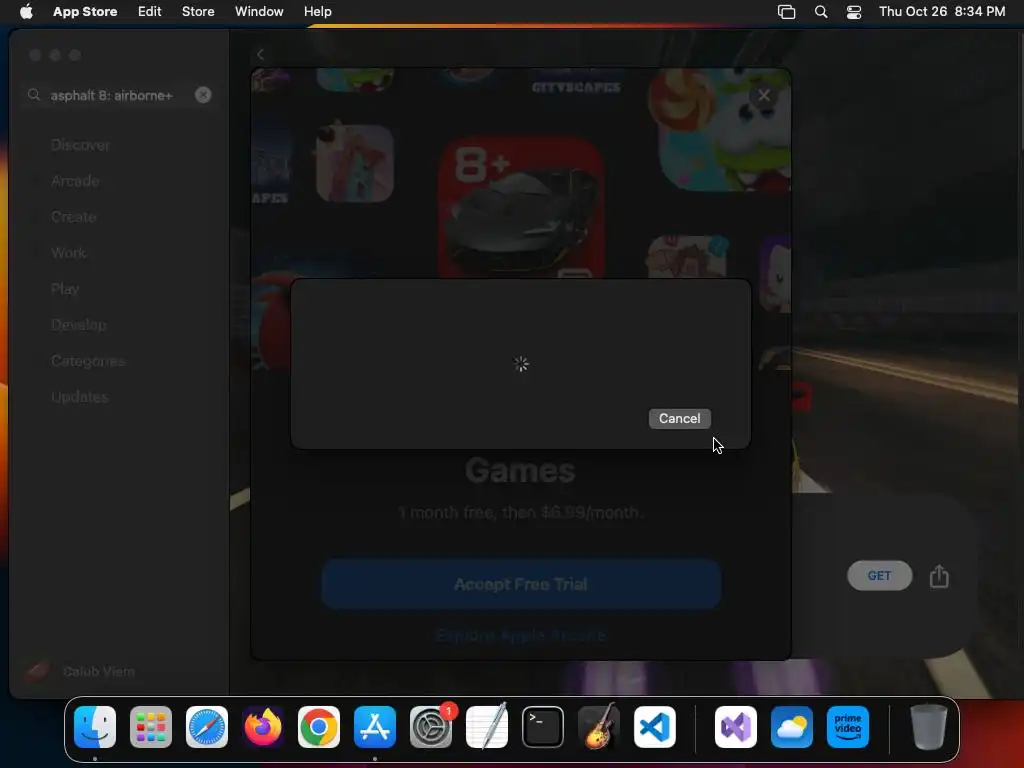Open the Categories section
1024x768 pixels.
pos(88,360)
